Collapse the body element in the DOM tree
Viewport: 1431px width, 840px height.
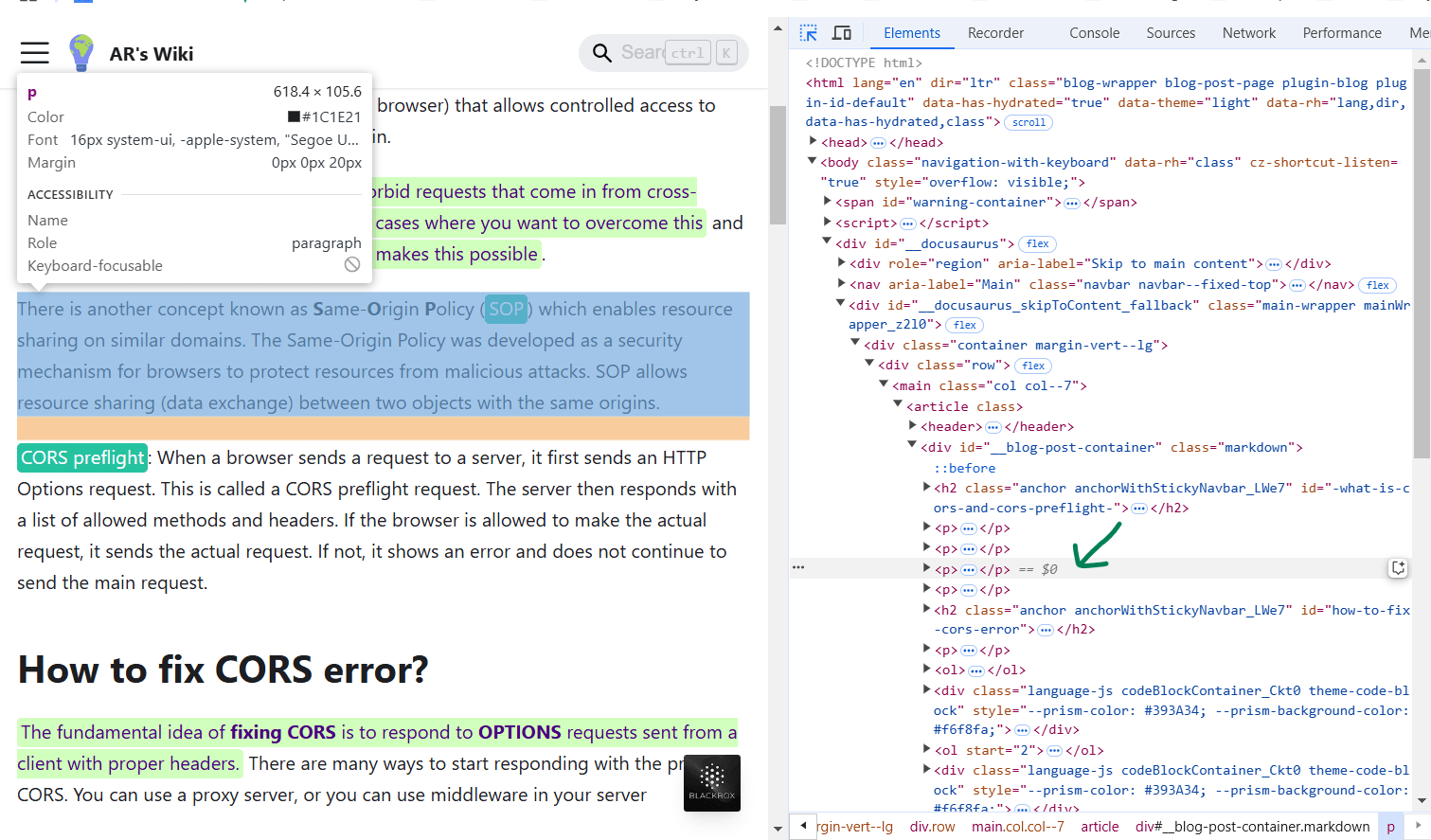tap(811, 161)
